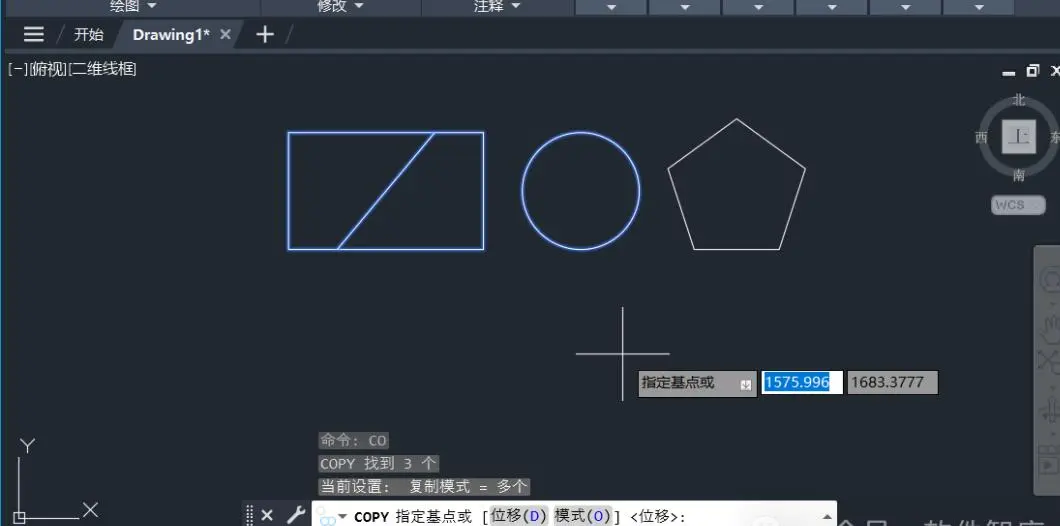The height and width of the screenshot is (526, 1060).
Task: Switch to the 开始 (Start) tab
Action: [89, 34]
